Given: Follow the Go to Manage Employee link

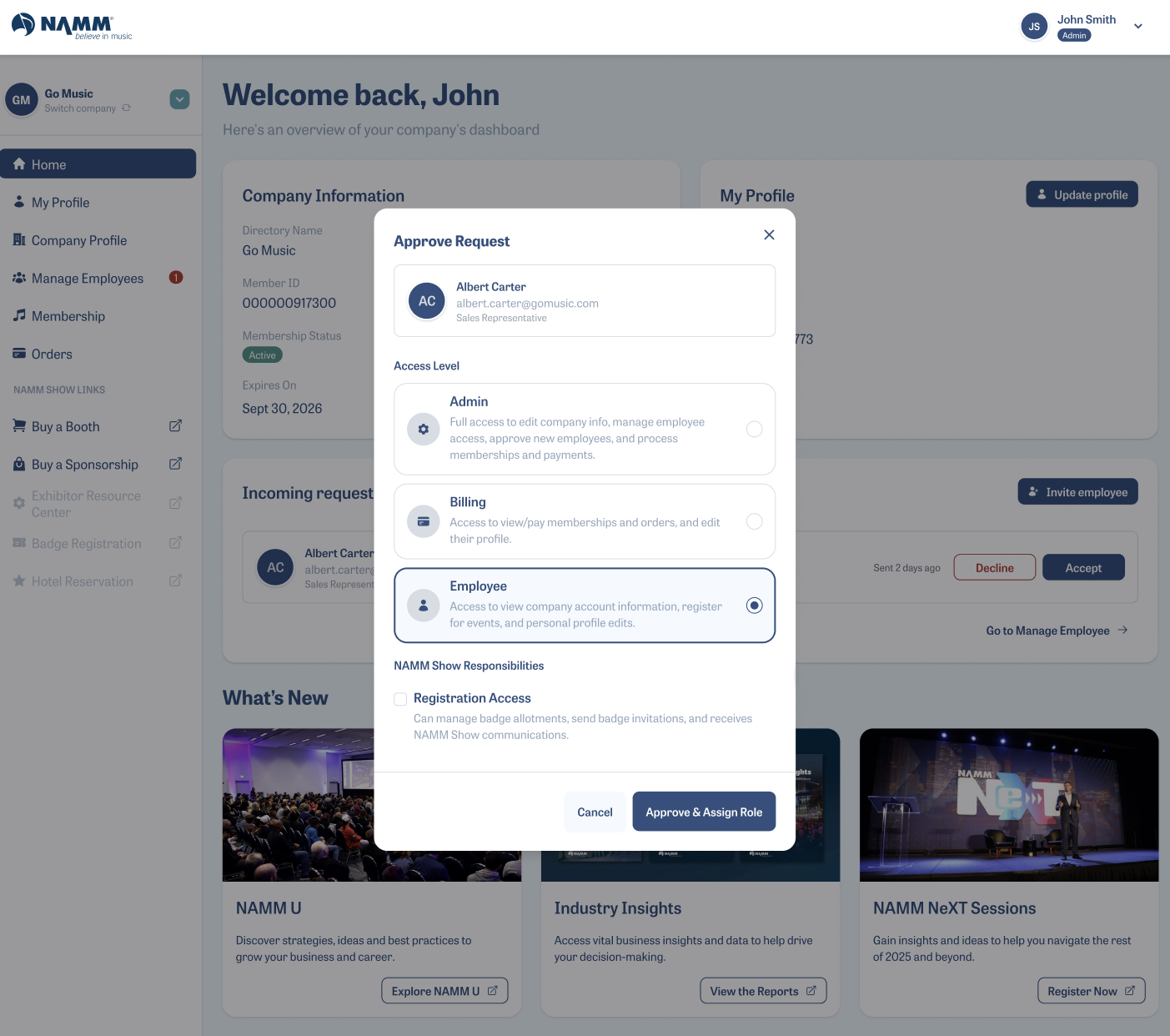Looking at the screenshot, I should click(1057, 631).
